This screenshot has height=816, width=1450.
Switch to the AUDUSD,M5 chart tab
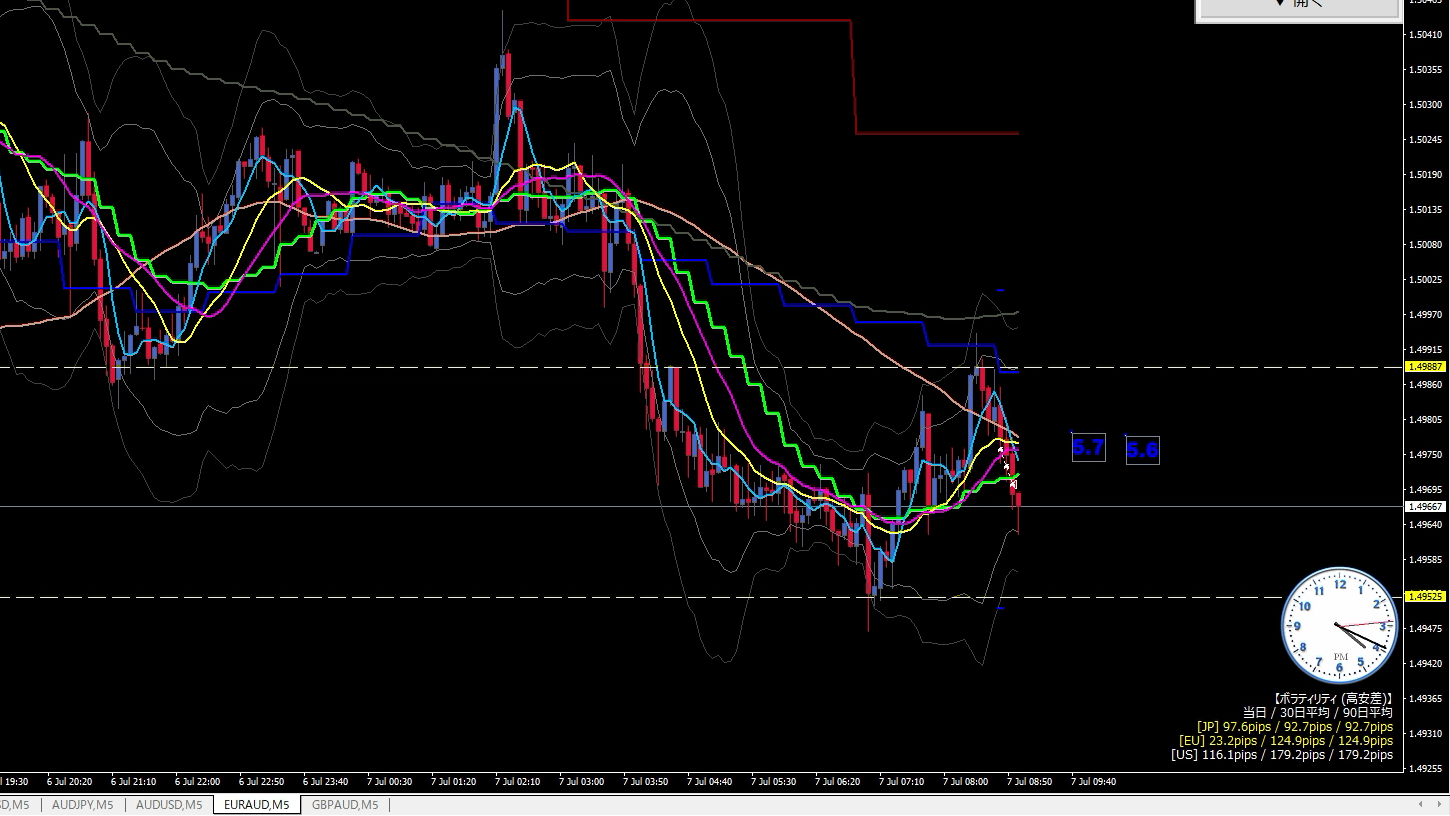pyautogui.click(x=169, y=805)
